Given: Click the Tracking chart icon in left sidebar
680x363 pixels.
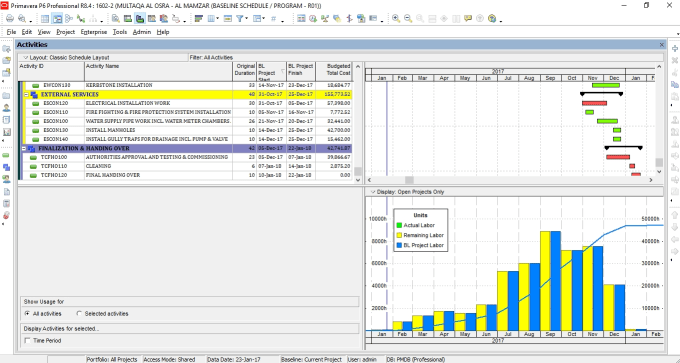Looking at the screenshot, I should tap(7, 132).
